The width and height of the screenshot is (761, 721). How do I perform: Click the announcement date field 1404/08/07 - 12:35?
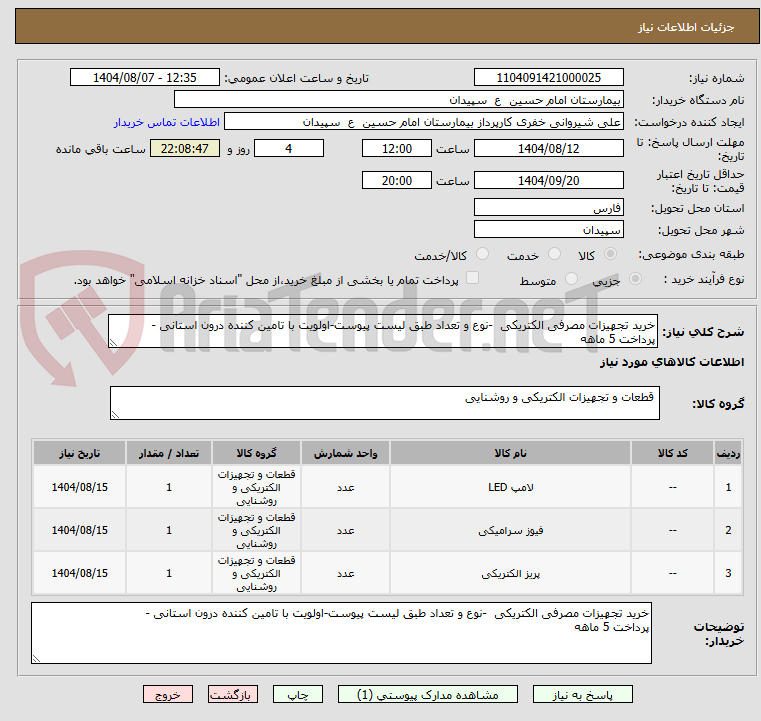coord(145,78)
